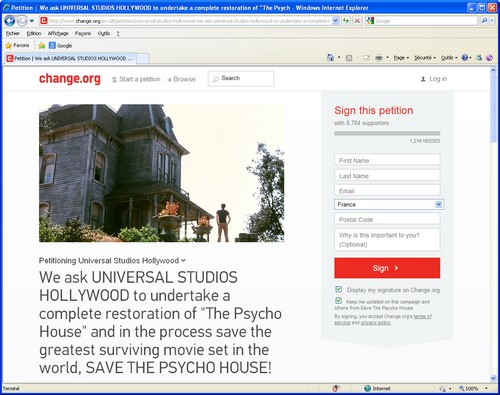Open the Page dropdown in command bar

point(401,58)
